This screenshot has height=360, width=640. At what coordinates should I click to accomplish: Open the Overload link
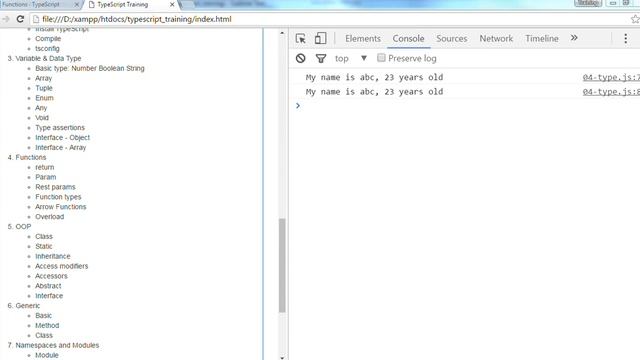(49, 217)
